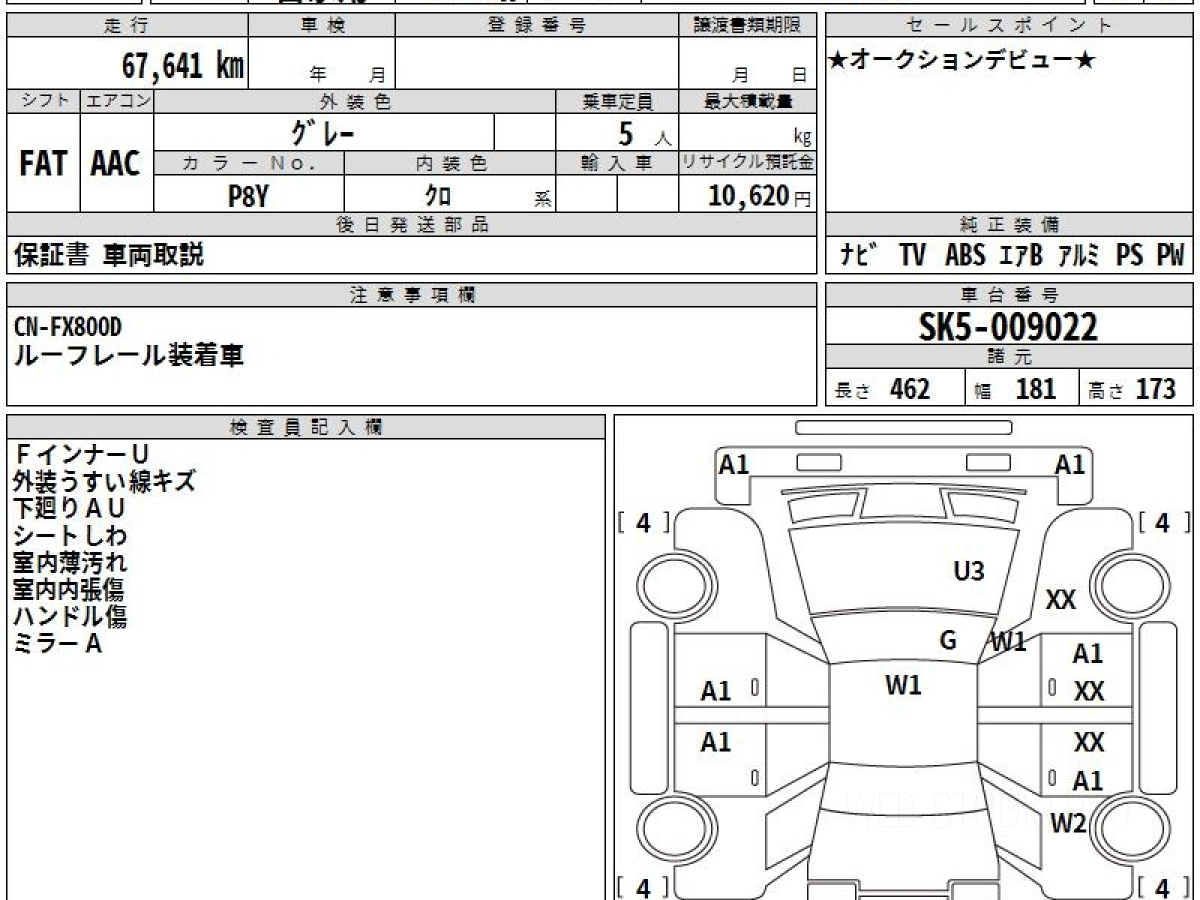Click the 車台番号 header

pos(1010,295)
